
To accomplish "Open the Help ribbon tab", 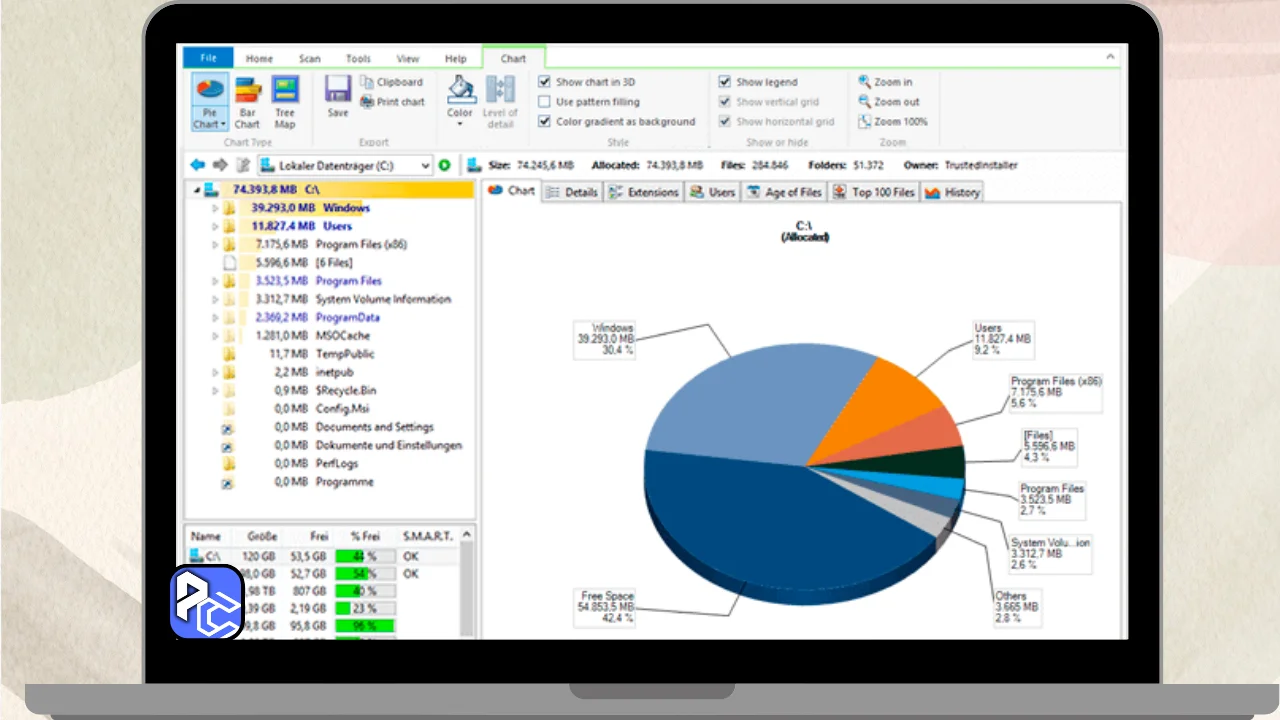I will [x=456, y=59].
